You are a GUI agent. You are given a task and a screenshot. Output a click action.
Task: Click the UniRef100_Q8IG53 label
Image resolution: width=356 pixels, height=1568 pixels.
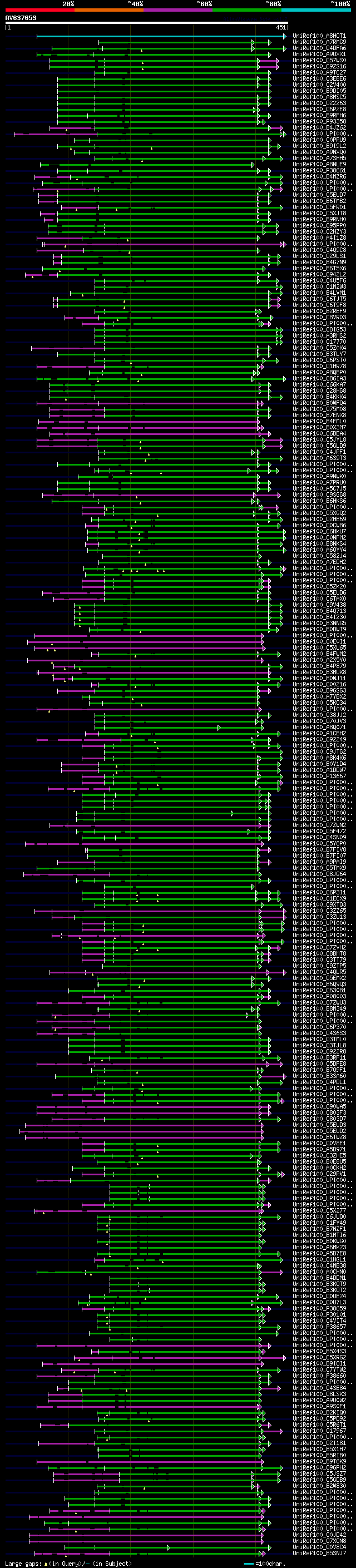(x=319, y=329)
